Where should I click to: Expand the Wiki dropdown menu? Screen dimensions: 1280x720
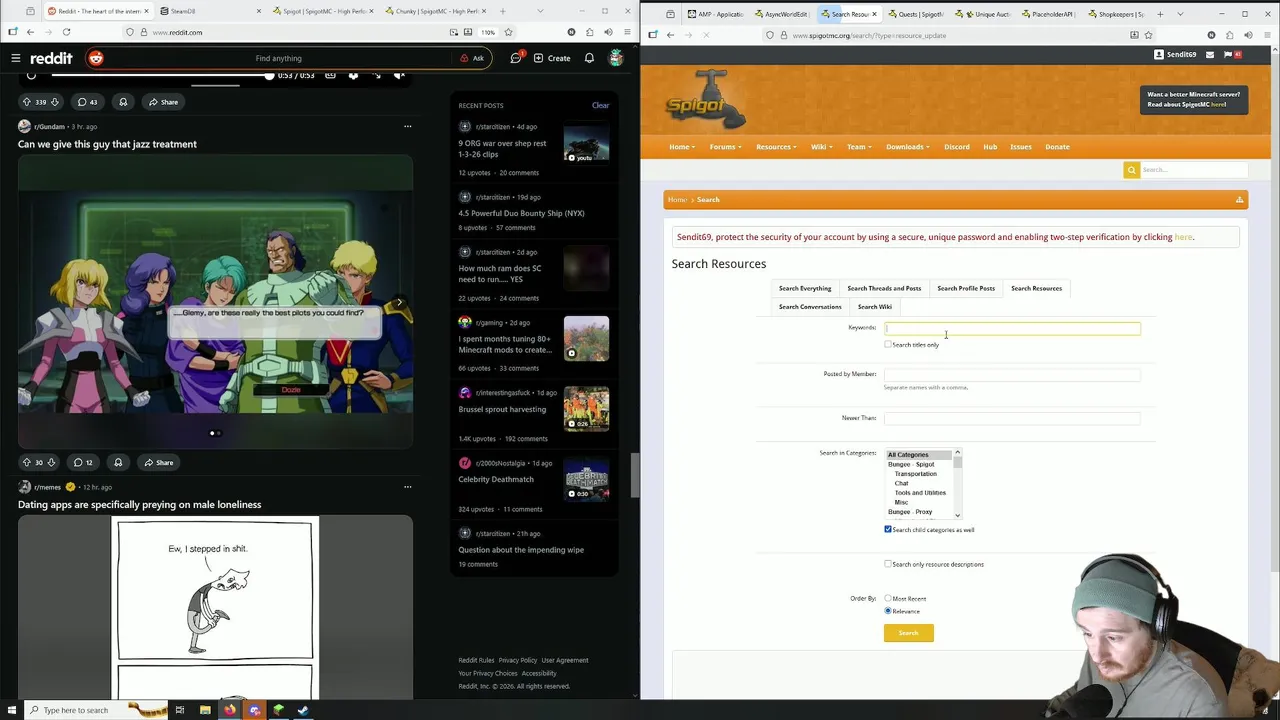[821, 147]
